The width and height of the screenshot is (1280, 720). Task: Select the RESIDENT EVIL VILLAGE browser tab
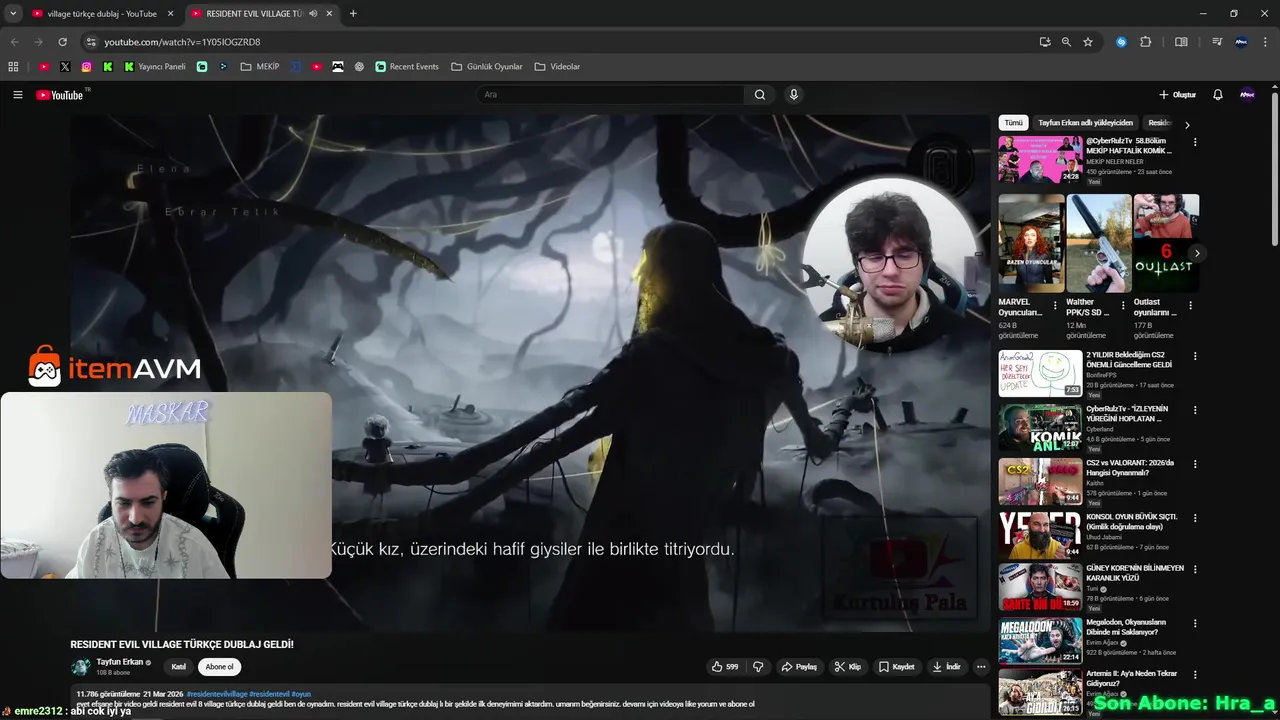click(x=262, y=14)
